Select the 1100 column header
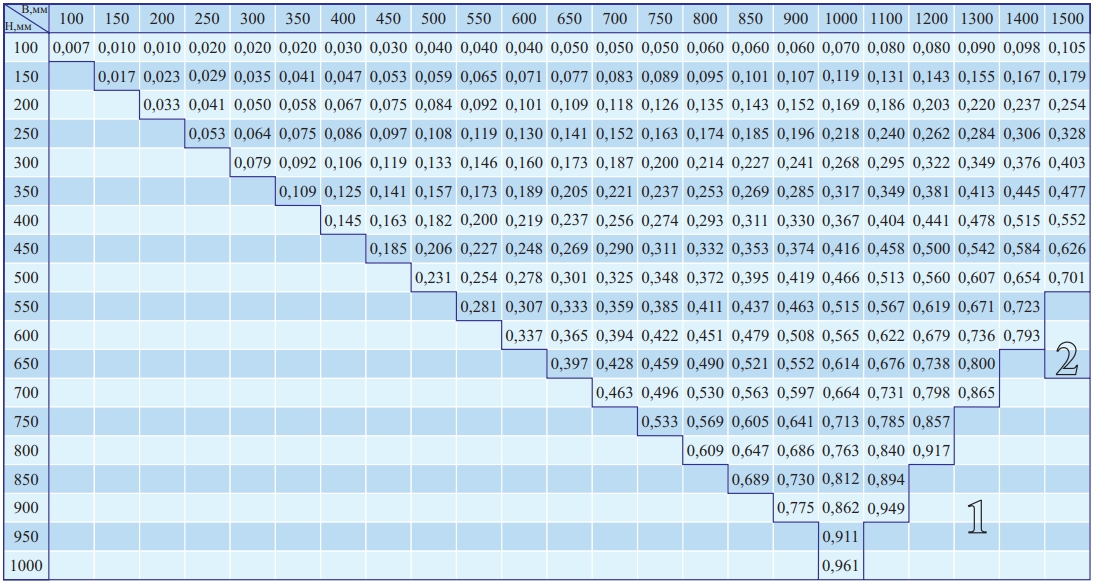Viewport: 1097px width, 583px height. pyautogui.click(x=885, y=20)
